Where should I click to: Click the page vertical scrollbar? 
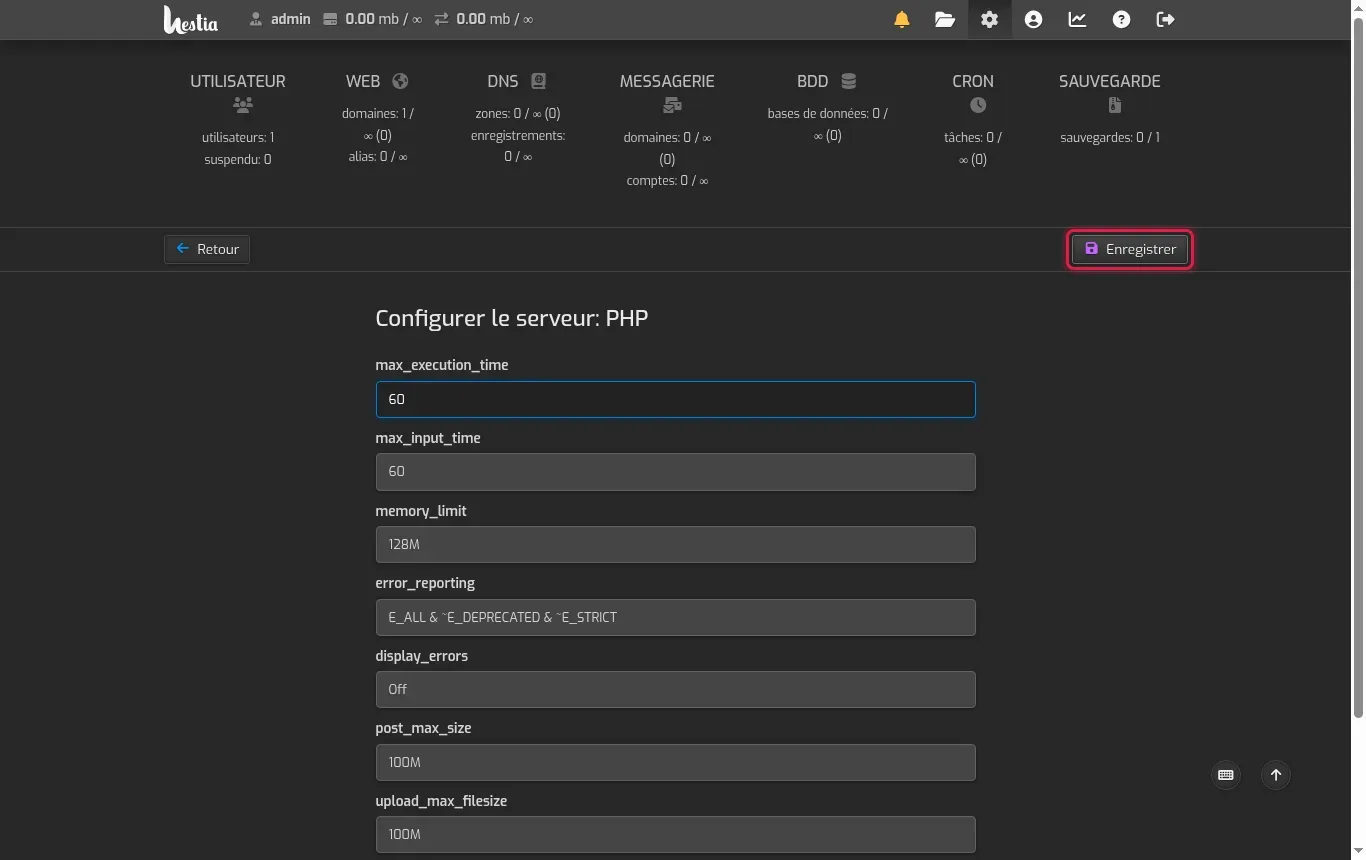[x=1358, y=365]
